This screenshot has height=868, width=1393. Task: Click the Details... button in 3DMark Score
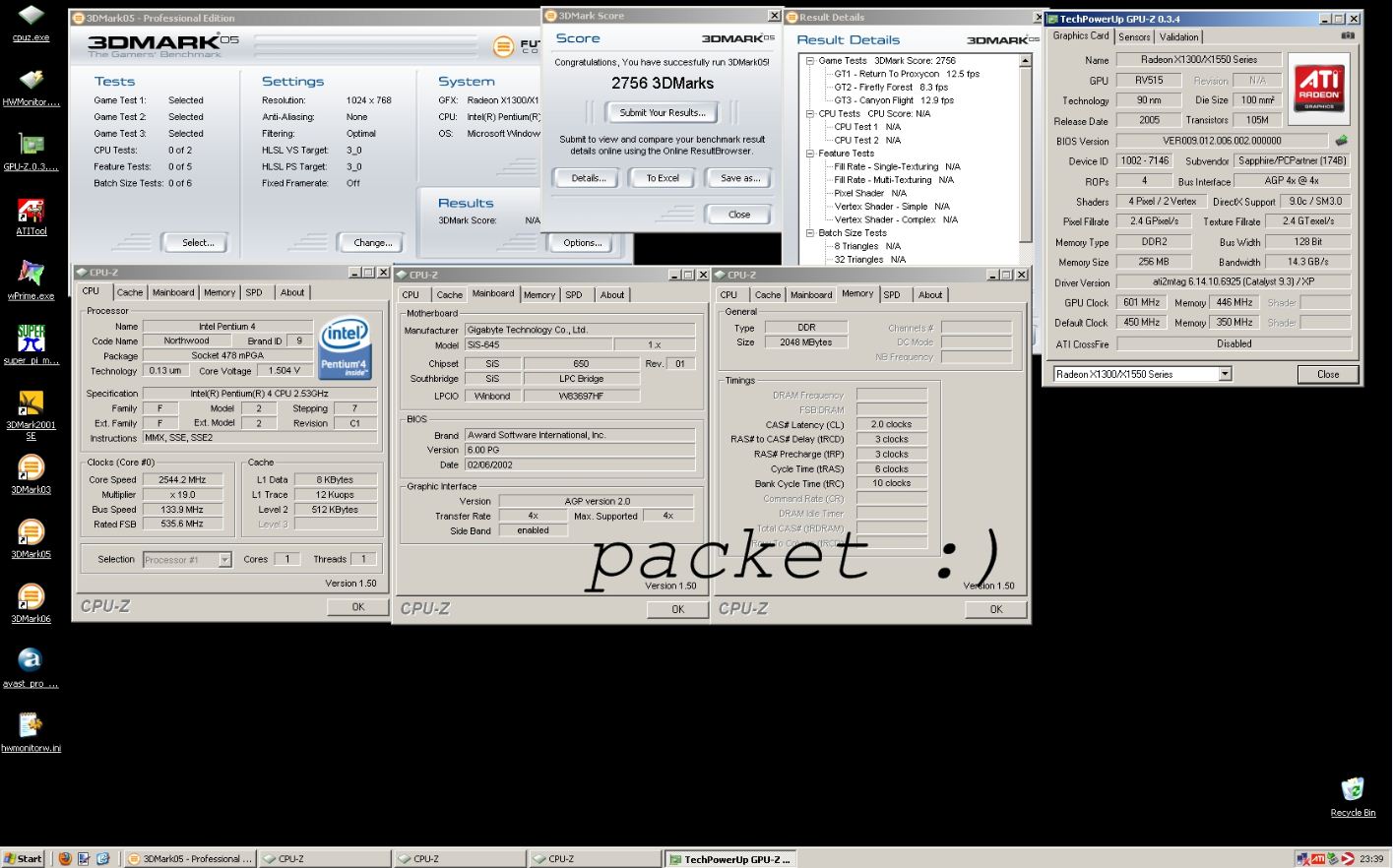(588, 178)
